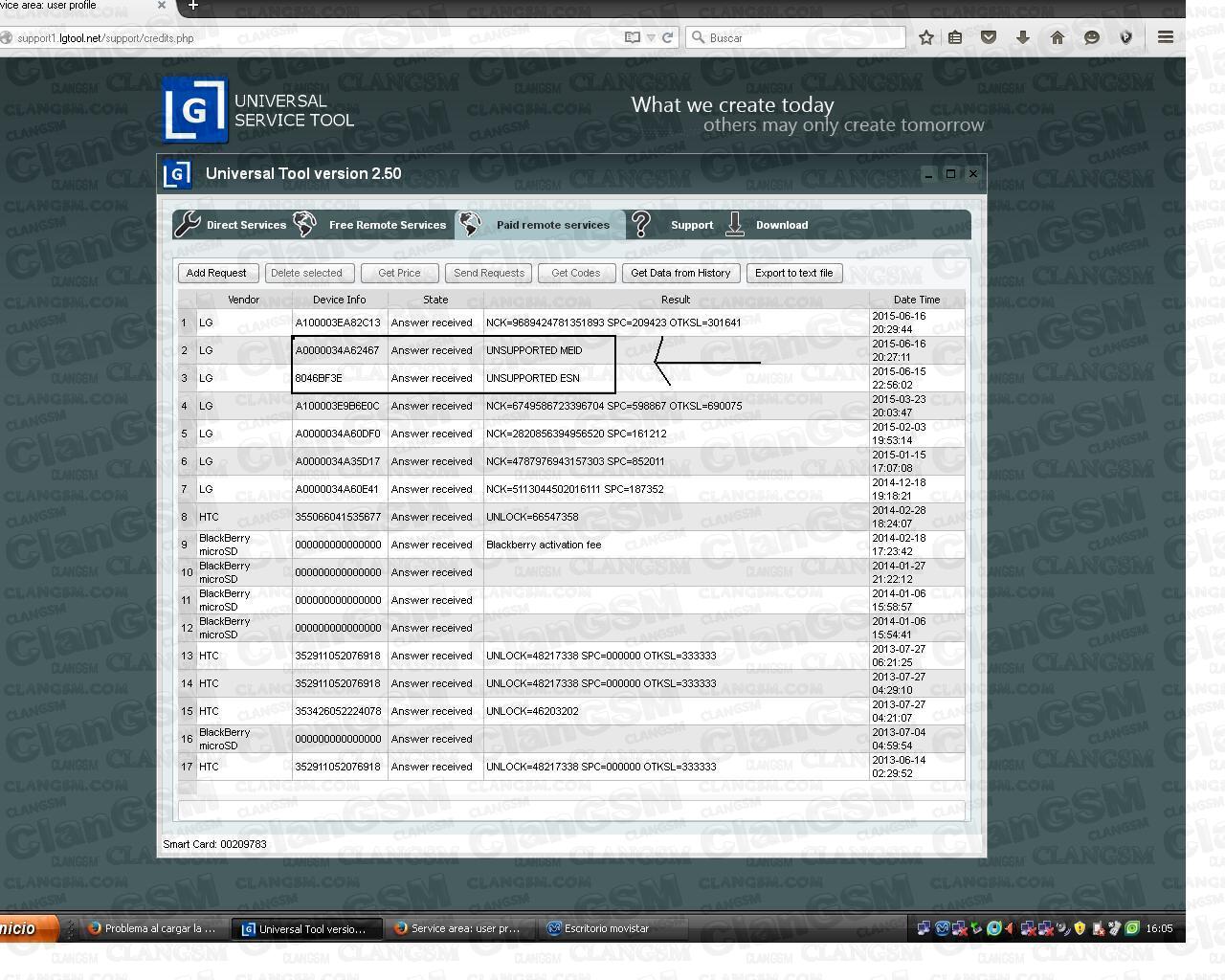
Task: Bookmark this page with star icon
Action: [926, 37]
